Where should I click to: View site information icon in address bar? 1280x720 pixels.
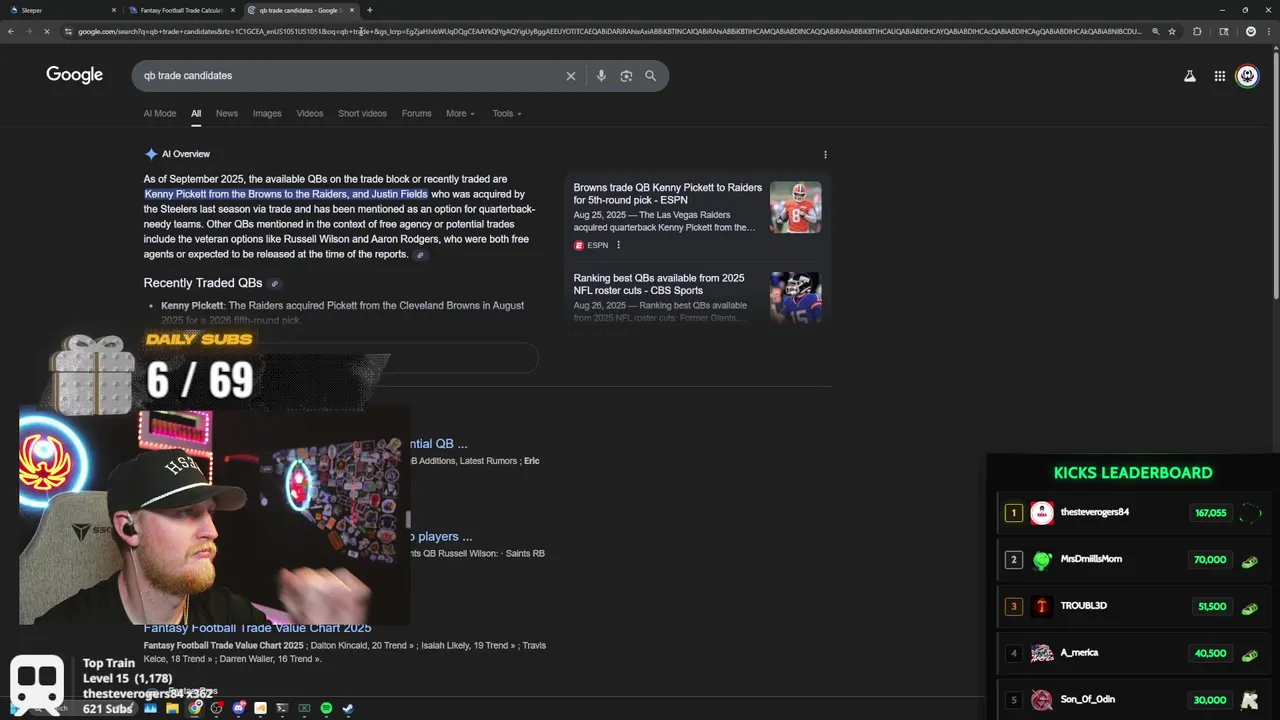(68, 31)
